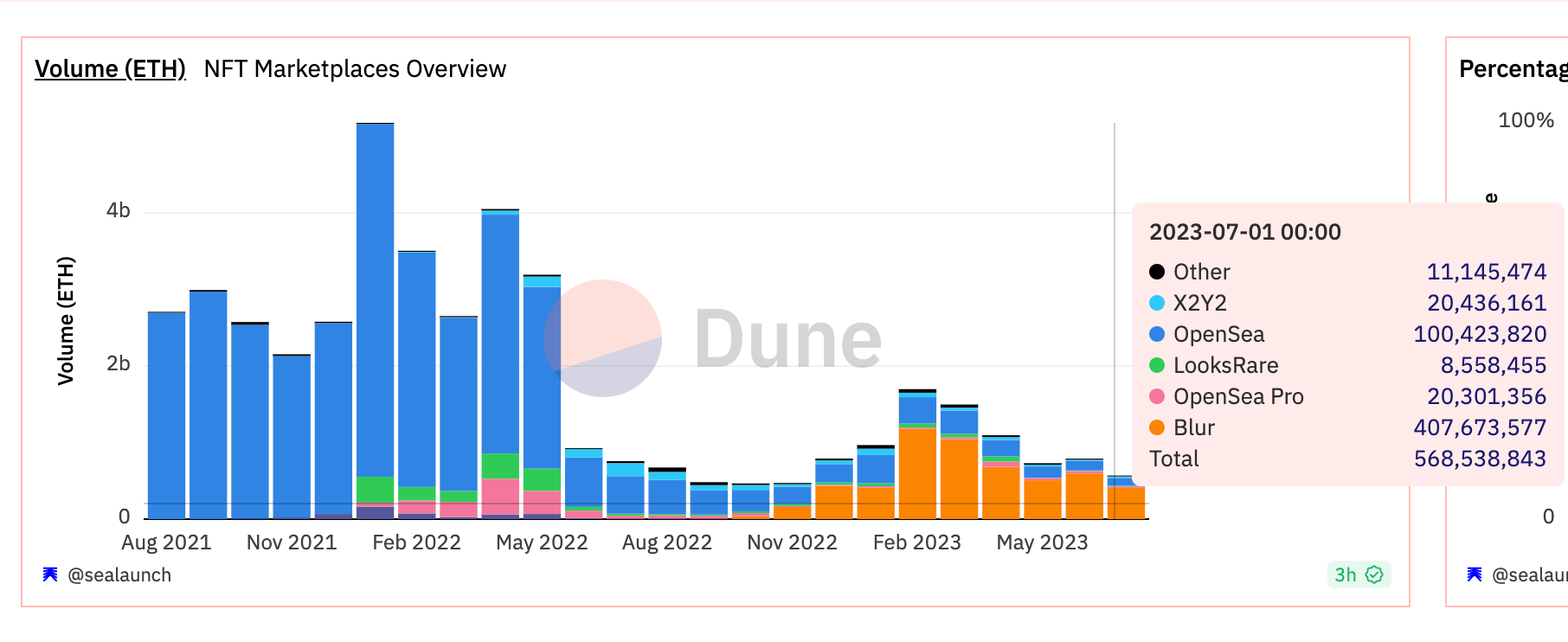The width and height of the screenshot is (1568, 642).
Task: Click the August 2021 OpenSea bar
Action: pos(166,415)
